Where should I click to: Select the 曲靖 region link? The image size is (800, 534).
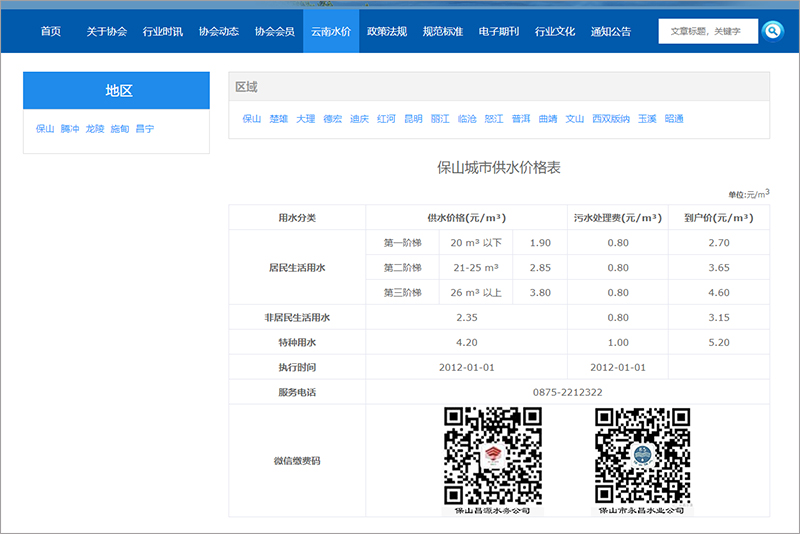coord(548,119)
